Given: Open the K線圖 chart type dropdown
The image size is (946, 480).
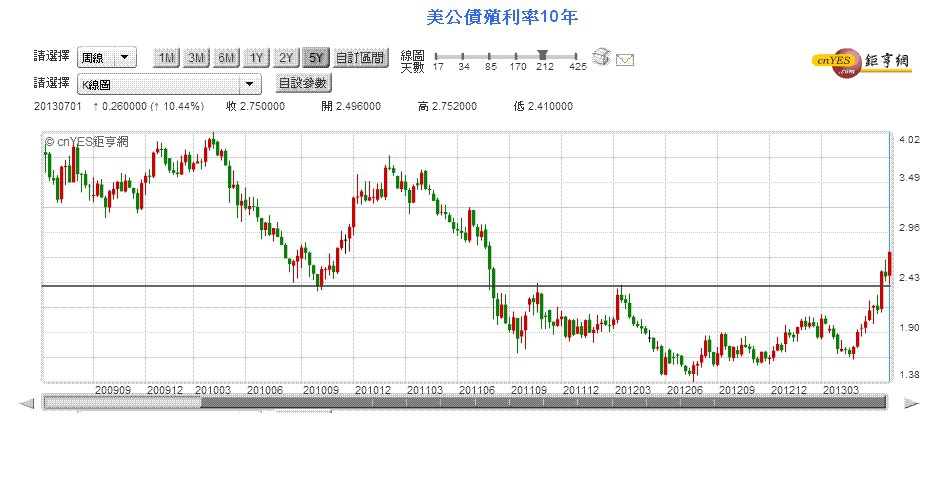Looking at the screenshot, I should [160, 84].
